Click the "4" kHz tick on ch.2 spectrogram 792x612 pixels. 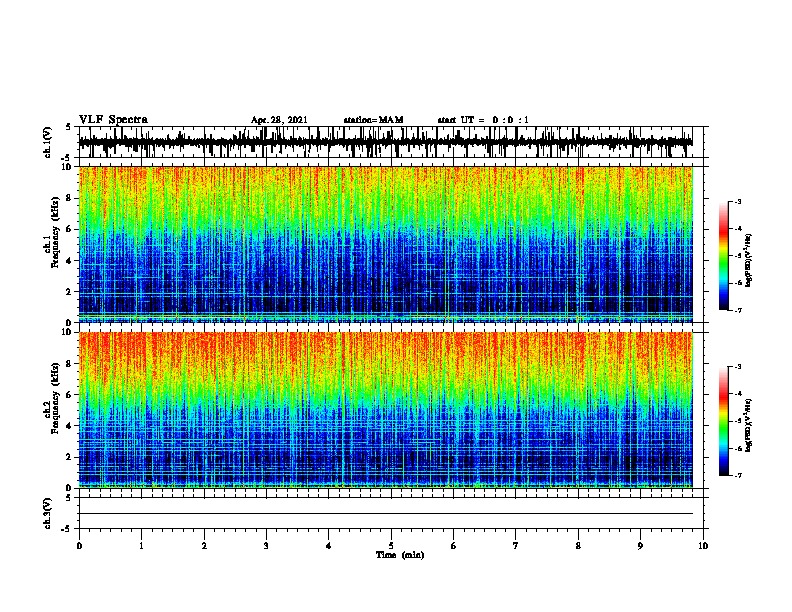(x=69, y=426)
